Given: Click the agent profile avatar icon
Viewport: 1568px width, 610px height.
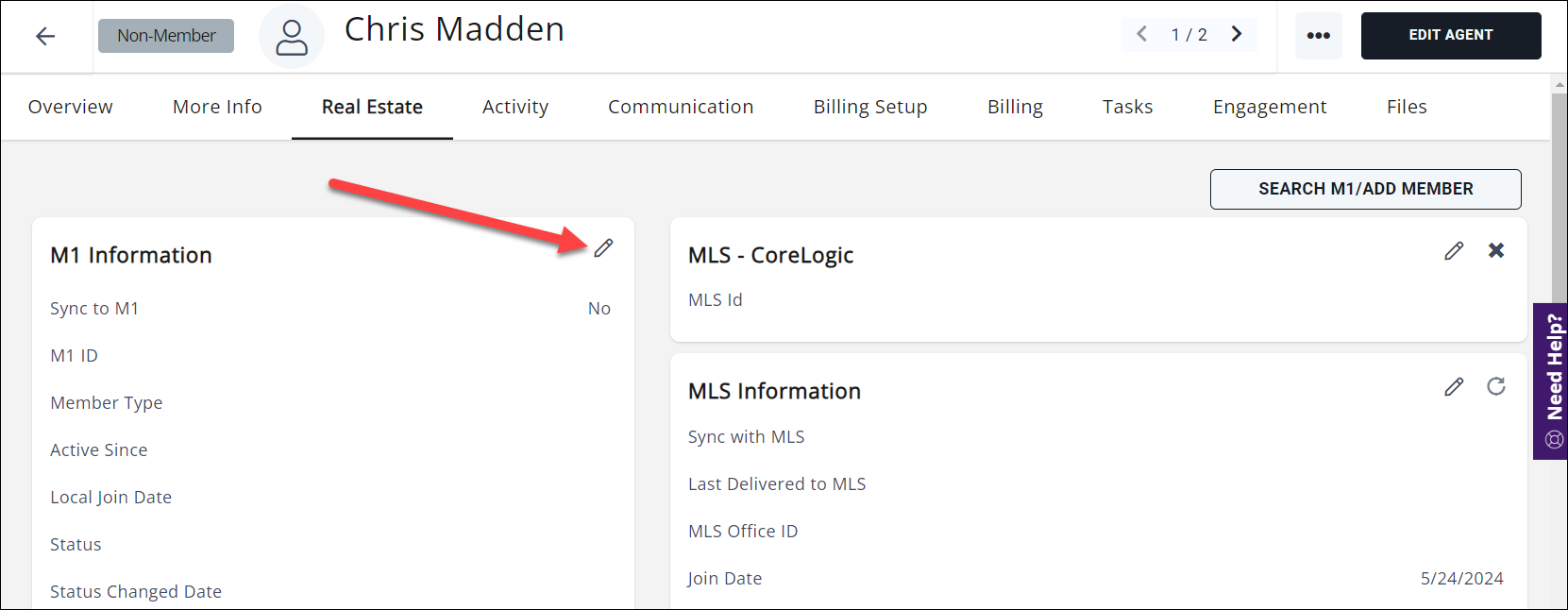Looking at the screenshot, I should [x=291, y=37].
